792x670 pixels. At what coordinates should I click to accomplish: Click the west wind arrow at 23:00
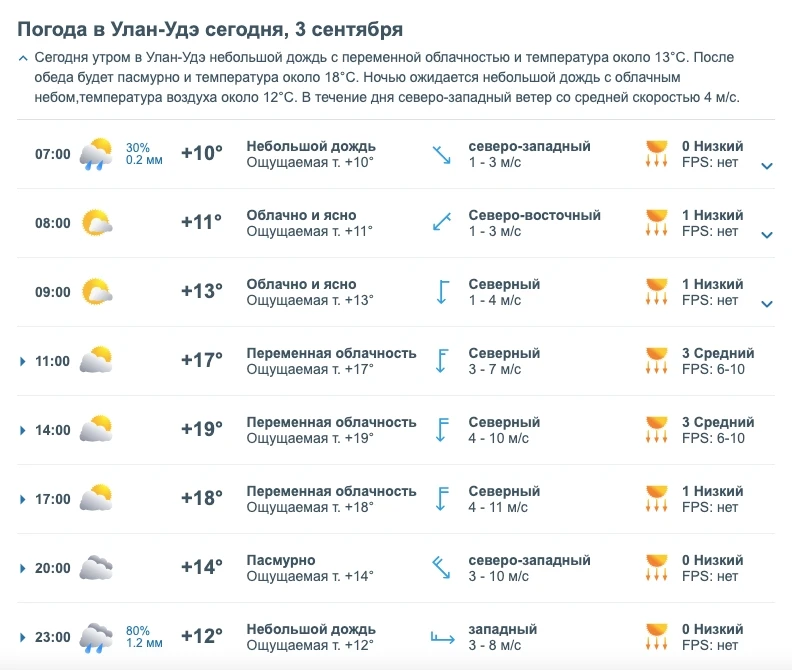coord(442,638)
